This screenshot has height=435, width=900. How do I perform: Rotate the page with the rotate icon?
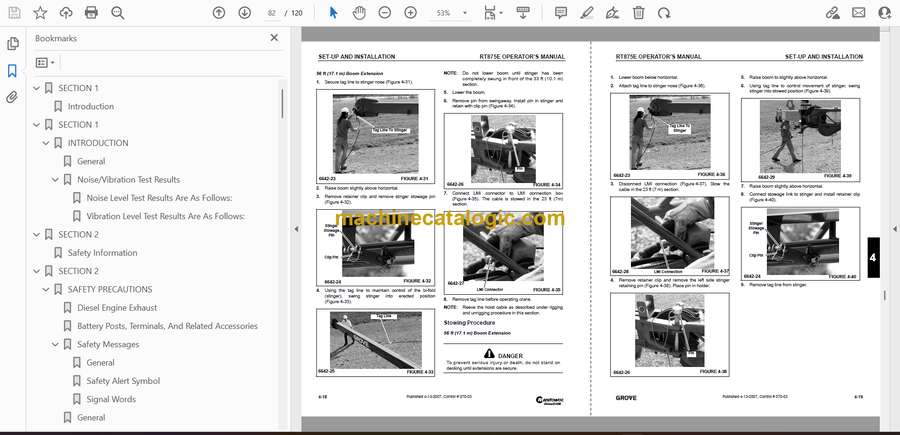click(x=664, y=13)
